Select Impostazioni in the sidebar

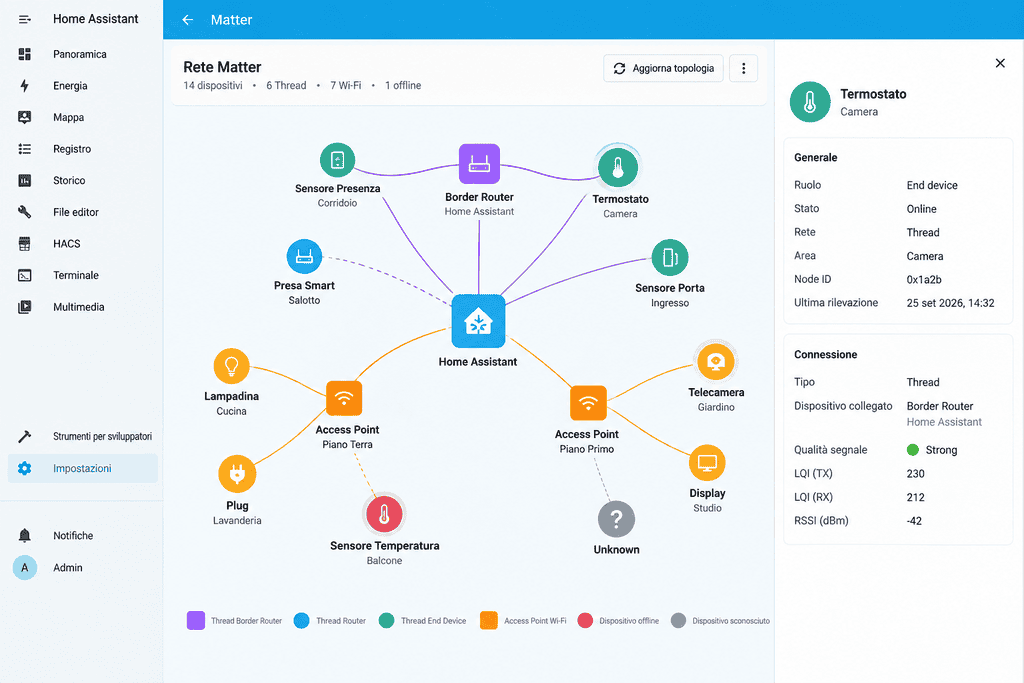click(x=82, y=468)
